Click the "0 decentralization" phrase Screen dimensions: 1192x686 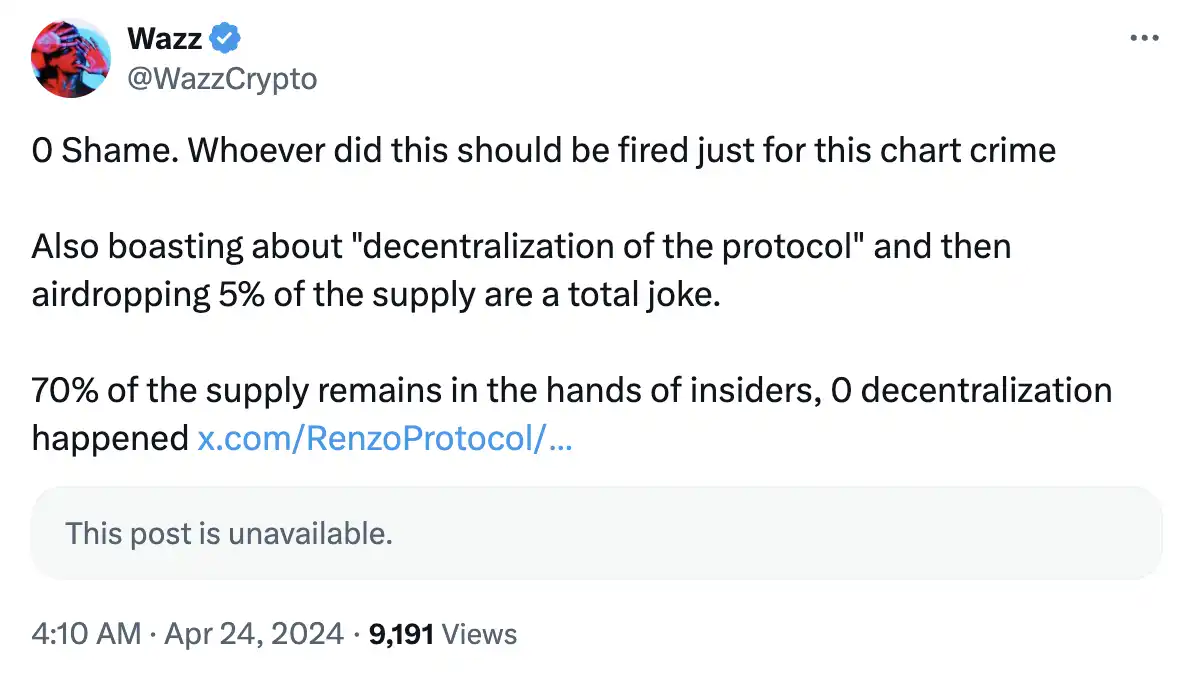point(971,390)
